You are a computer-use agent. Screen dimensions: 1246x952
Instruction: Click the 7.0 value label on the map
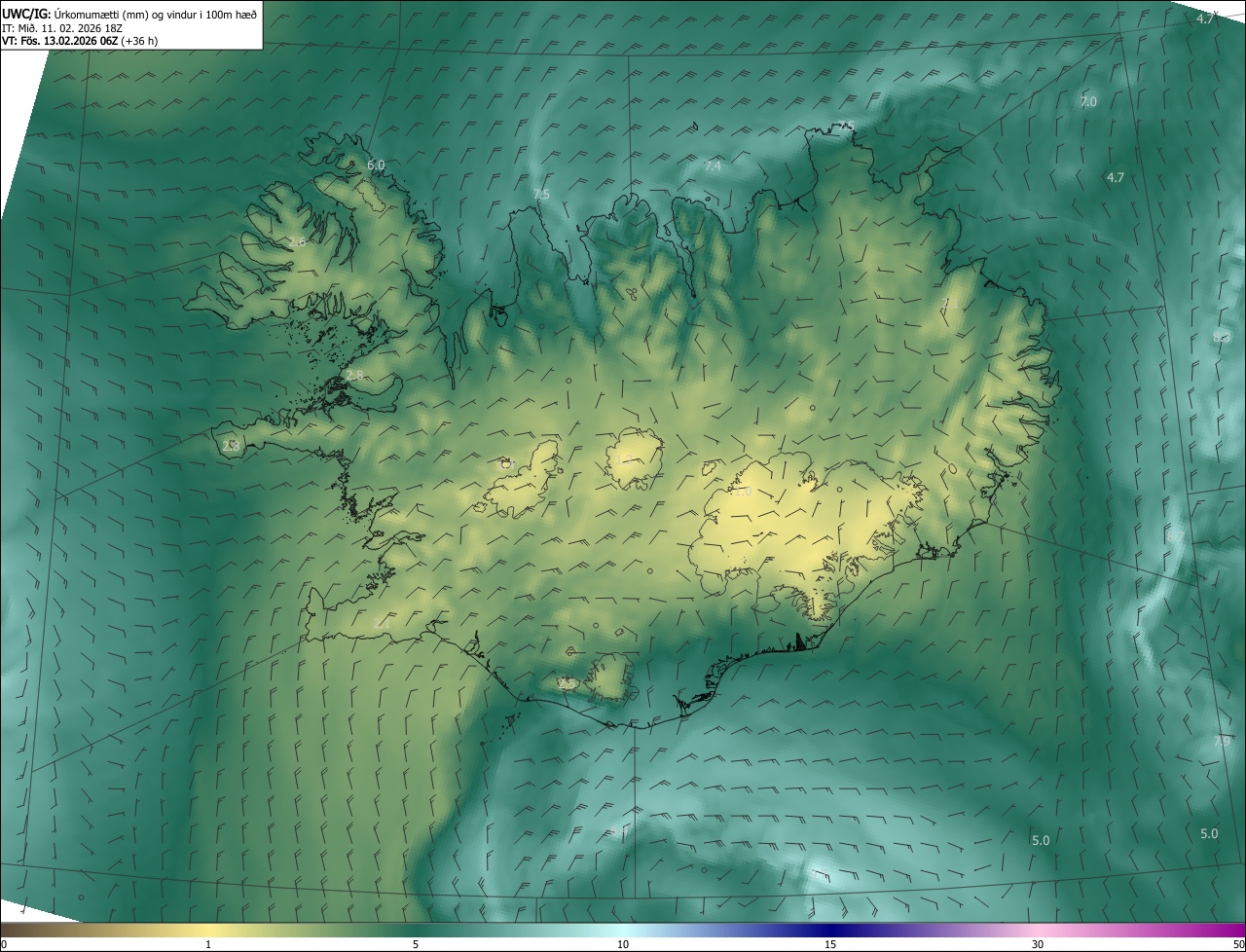(x=1088, y=101)
